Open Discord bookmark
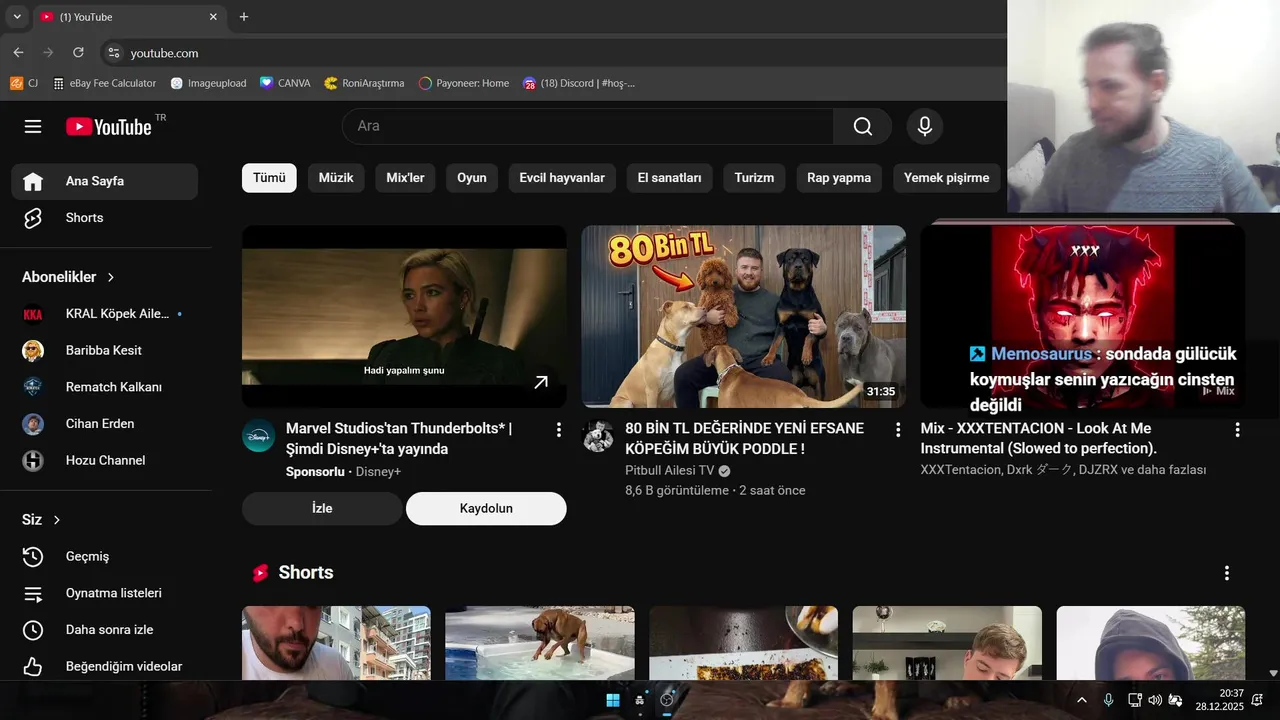This screenshot has height=720, width=1280. pyautogui.click(x=579, y=83)
